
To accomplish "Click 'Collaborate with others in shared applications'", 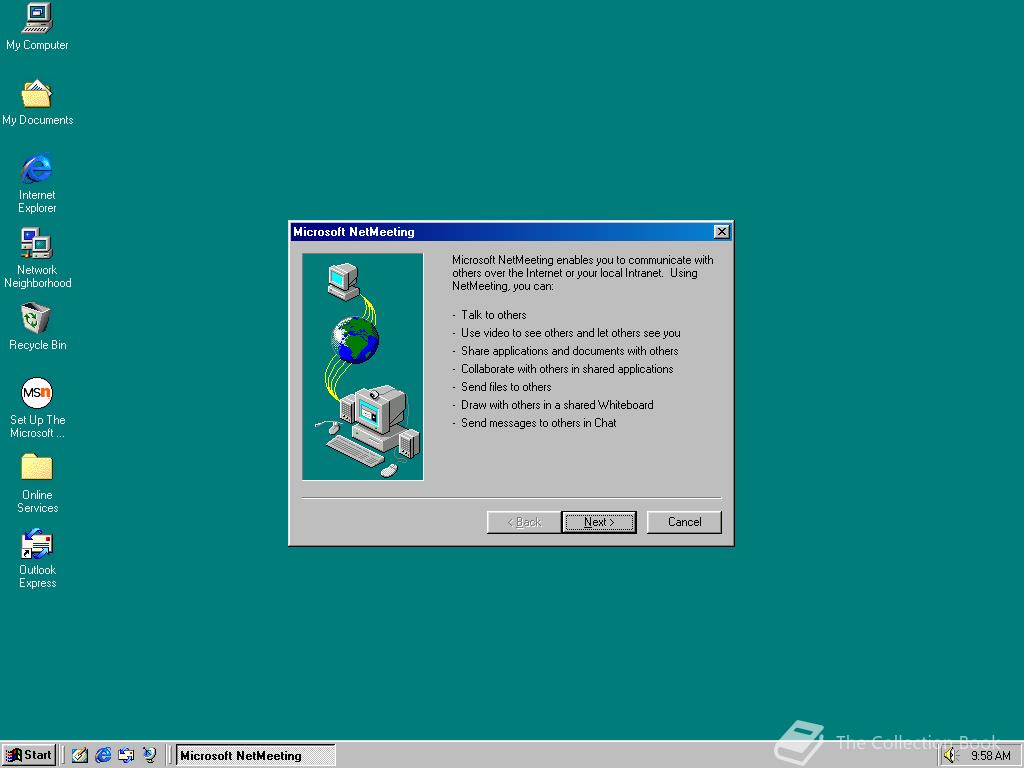I will pos(567,369).
